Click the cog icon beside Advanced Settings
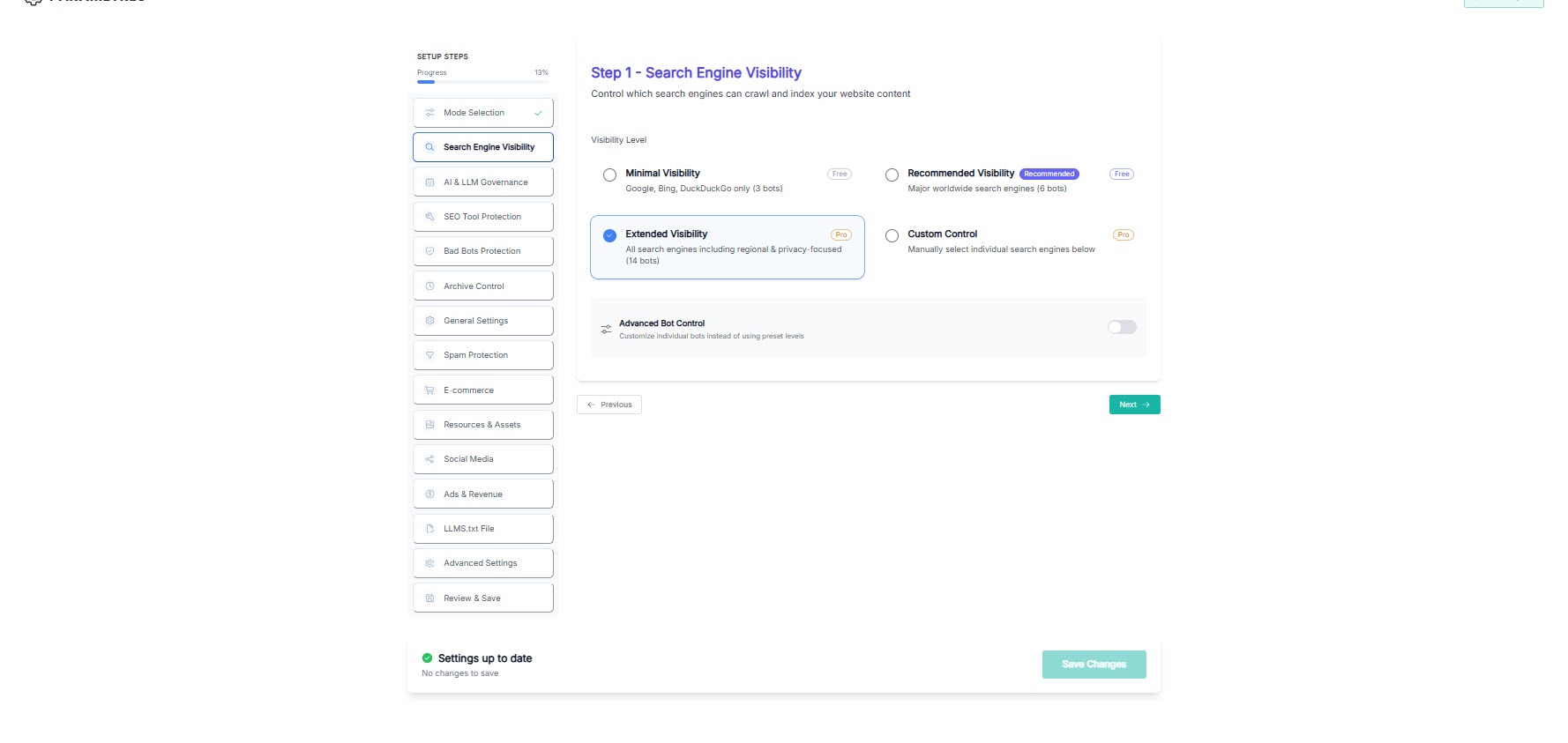This screenshot has height=743, width=1568. pos(429,563)
